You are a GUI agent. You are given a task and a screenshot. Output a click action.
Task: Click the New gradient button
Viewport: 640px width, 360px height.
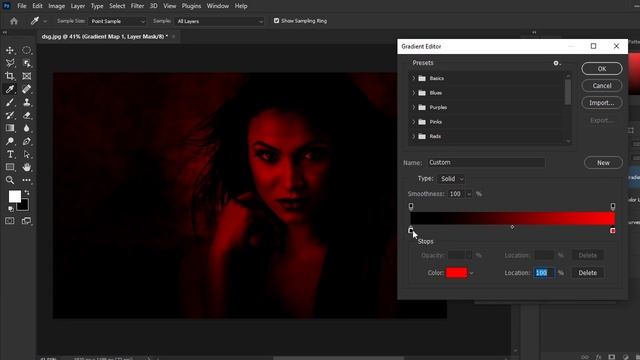click(603, 162)
